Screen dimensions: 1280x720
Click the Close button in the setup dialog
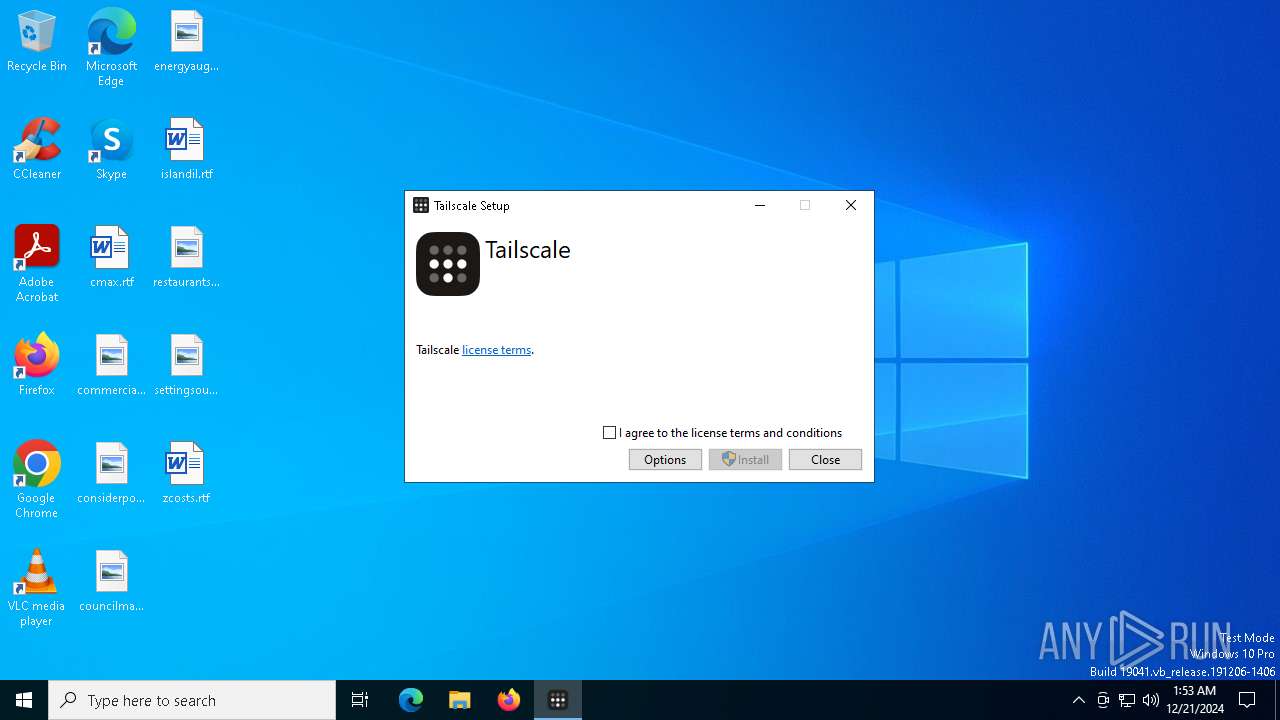pos(825,459)
